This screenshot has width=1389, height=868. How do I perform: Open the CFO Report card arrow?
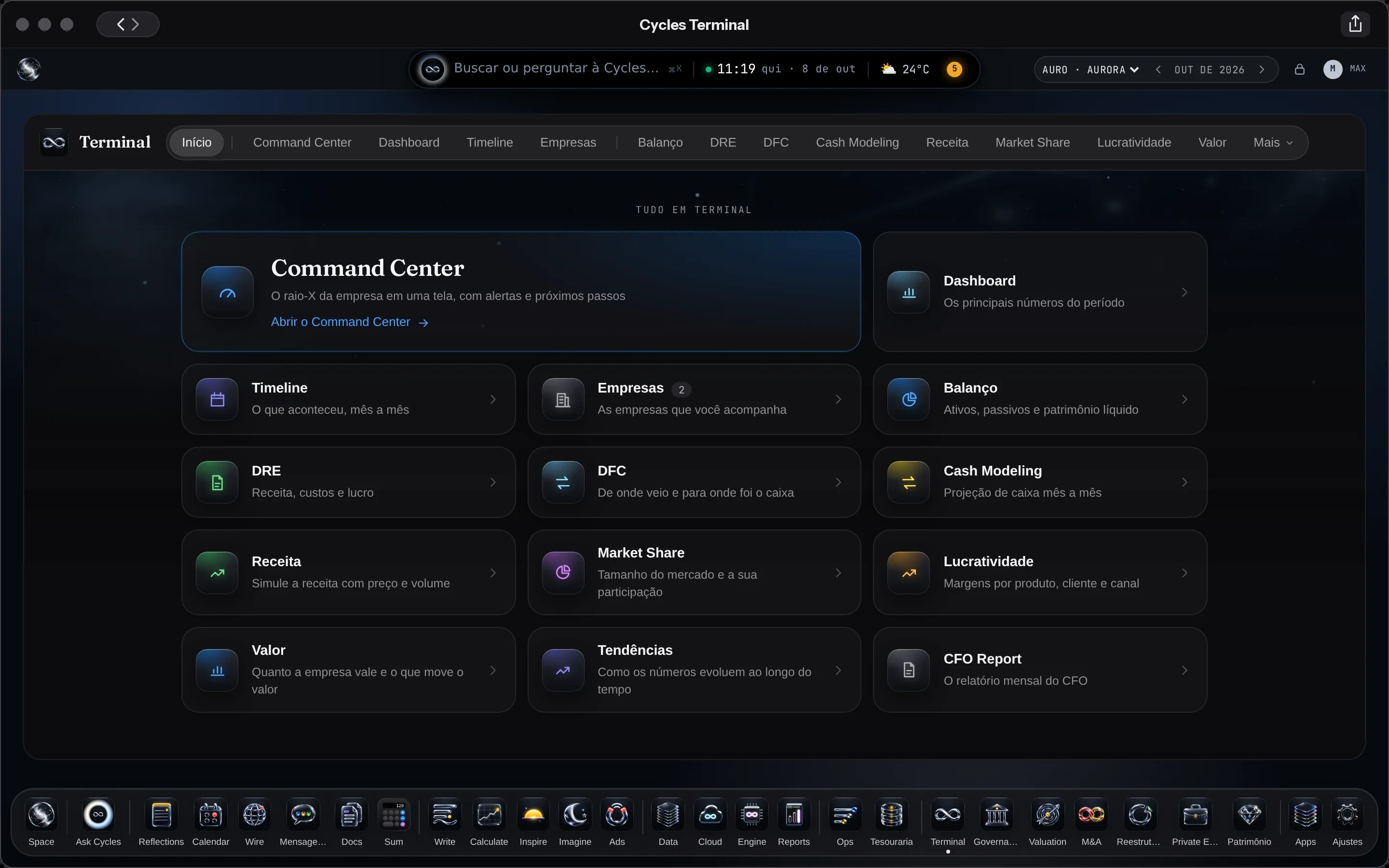[x=1185, y=670]
